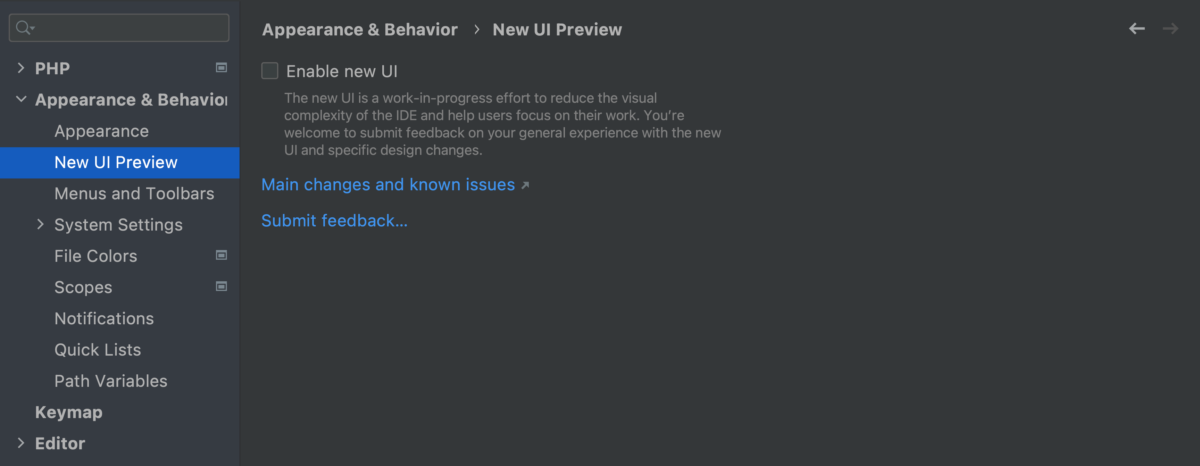
Task: Click the project-level icon beside Scopes
Action: click(222, 287)
